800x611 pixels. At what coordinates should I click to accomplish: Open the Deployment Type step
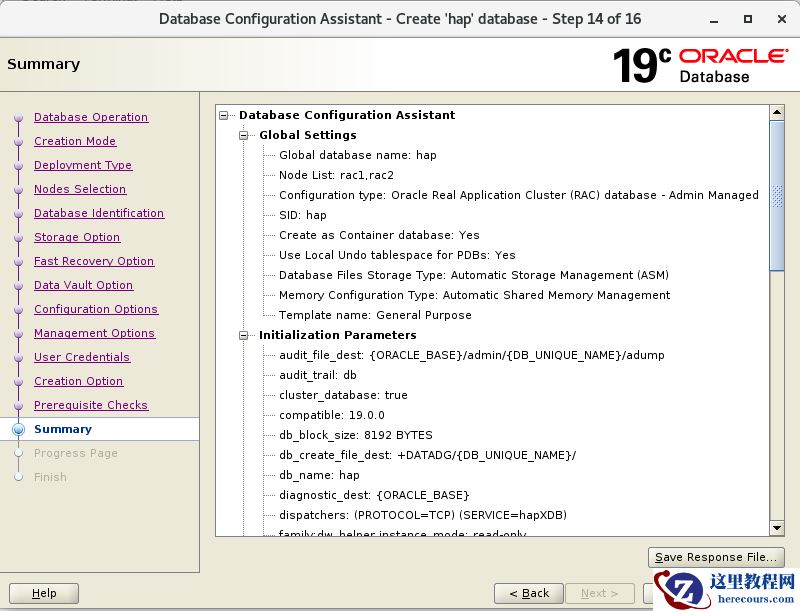pyautogui.click(x=83, y=165)
